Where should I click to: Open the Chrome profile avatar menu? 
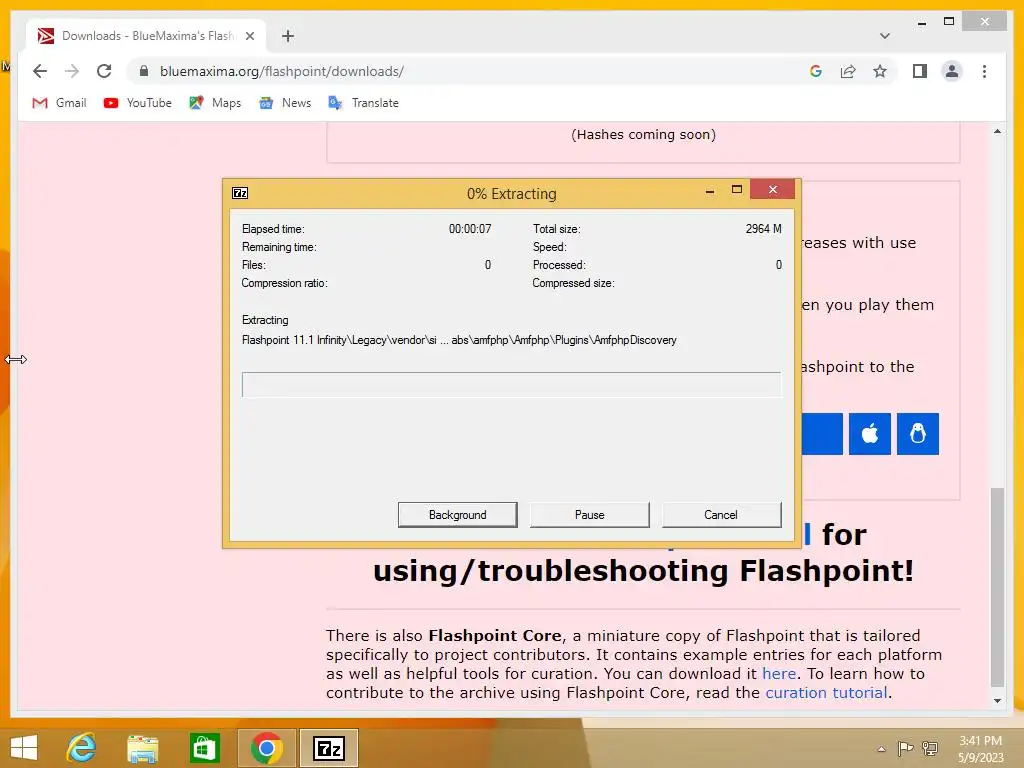tap(952, 71)
